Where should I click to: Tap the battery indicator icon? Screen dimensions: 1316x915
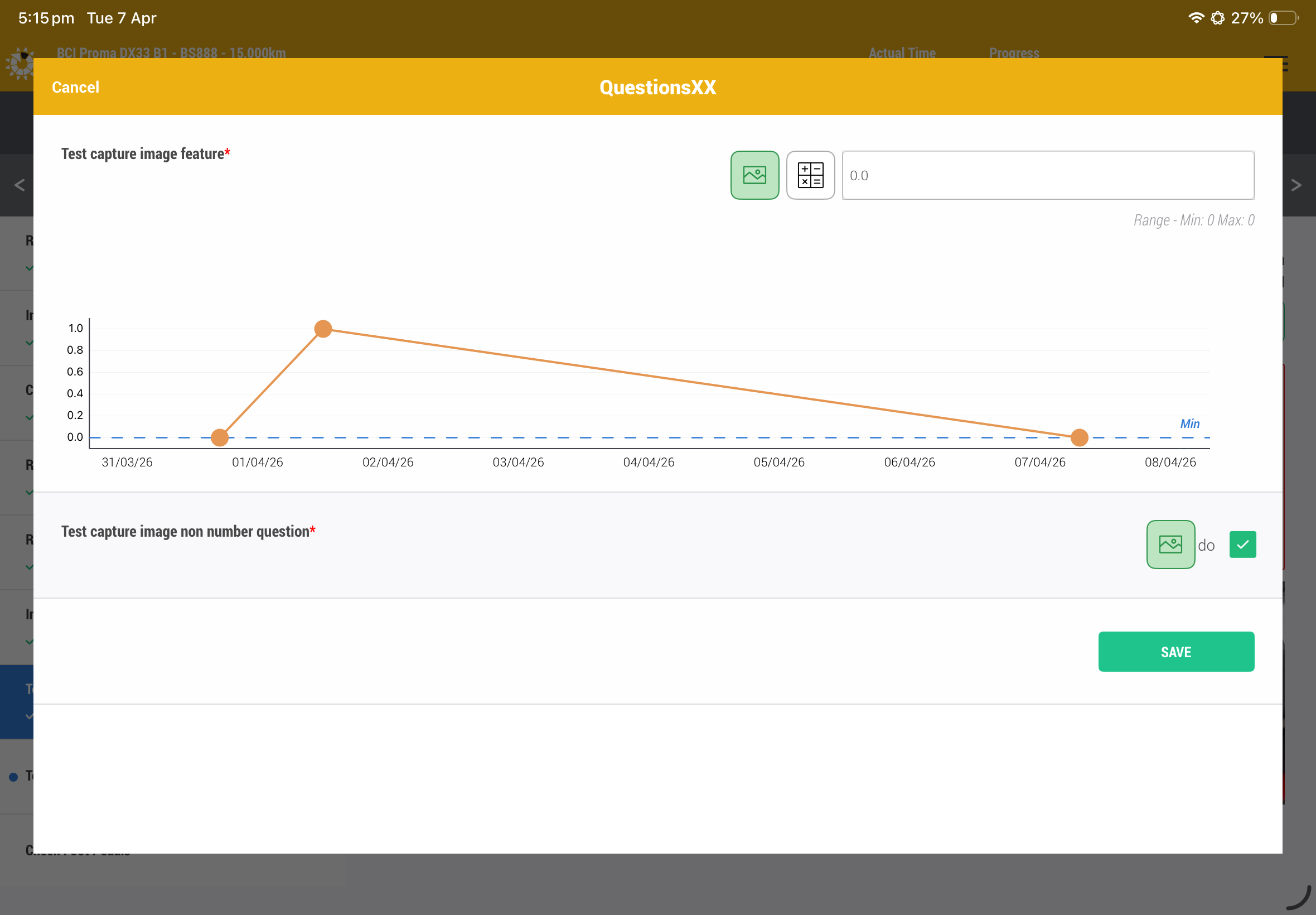pos(1283,18)
